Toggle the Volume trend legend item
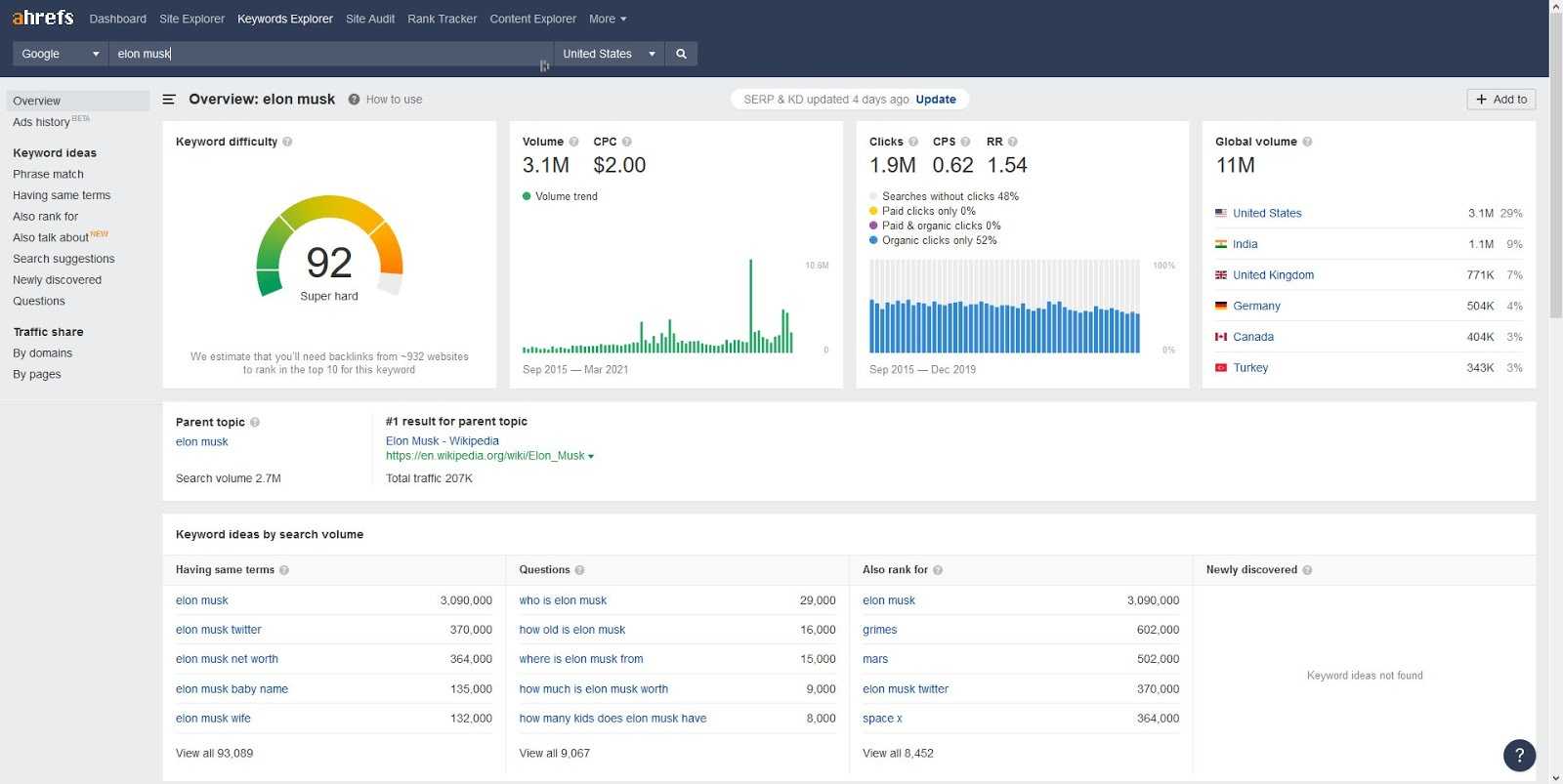This screenshot has height=784, width=1563. coord(560,196)
